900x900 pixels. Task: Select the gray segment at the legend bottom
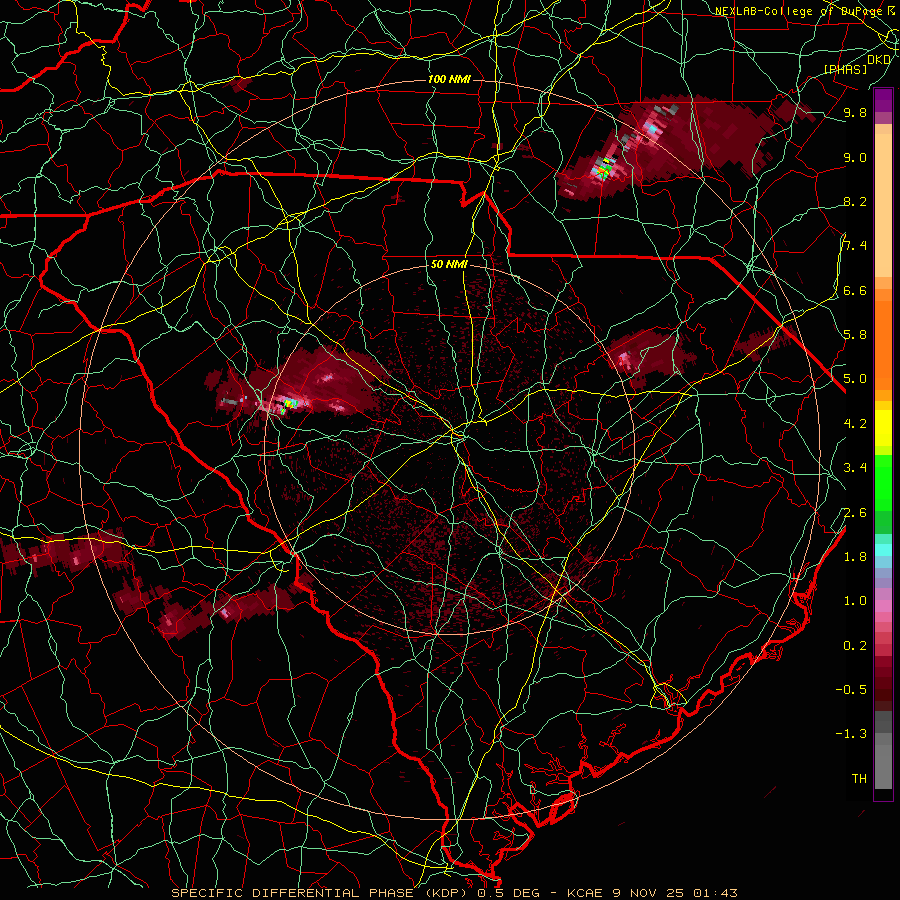883,766
